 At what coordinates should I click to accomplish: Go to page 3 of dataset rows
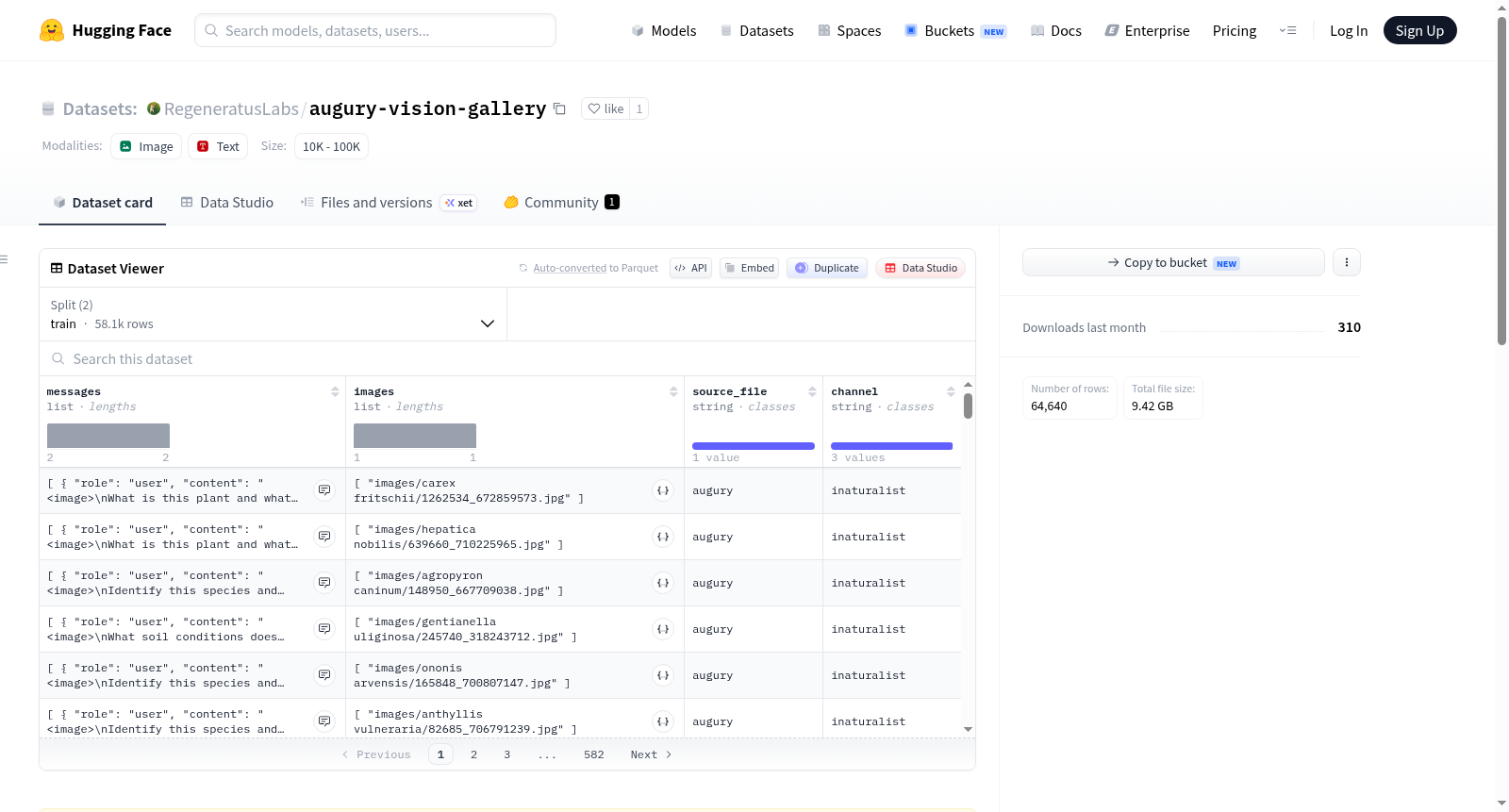[x=506, y=754]
